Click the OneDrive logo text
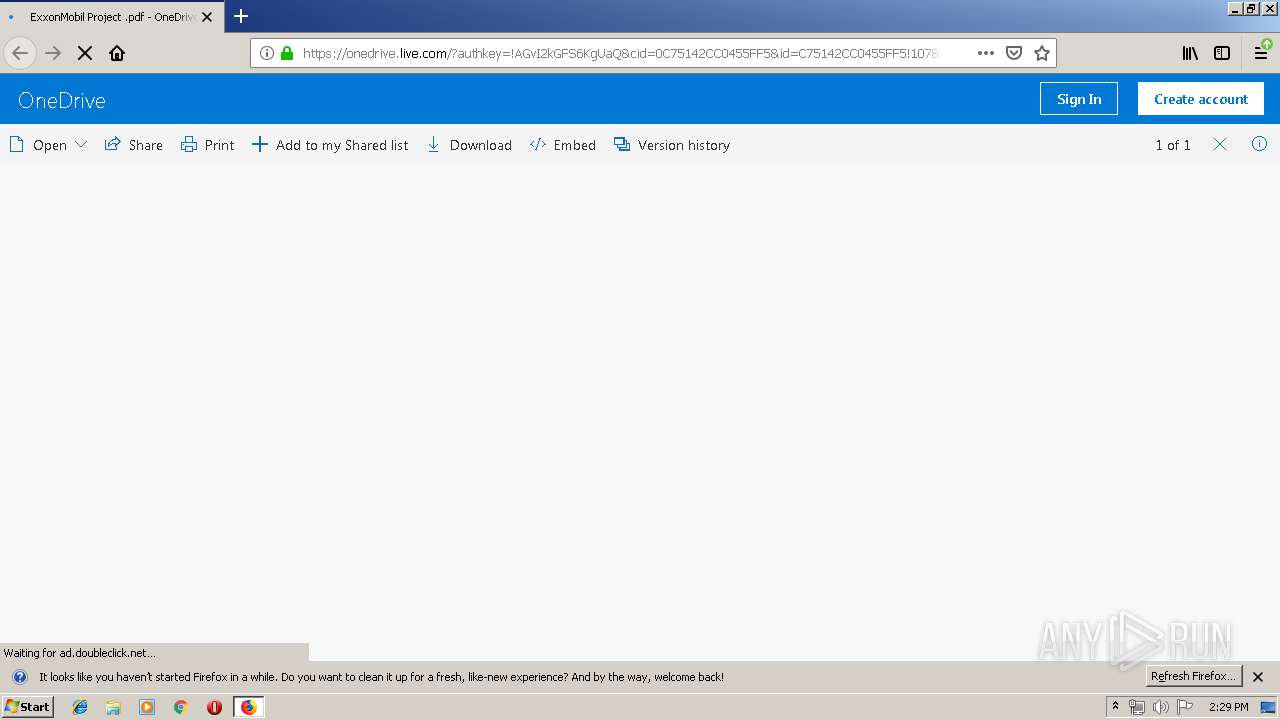The image size is (1280, 720). [62, 100]
